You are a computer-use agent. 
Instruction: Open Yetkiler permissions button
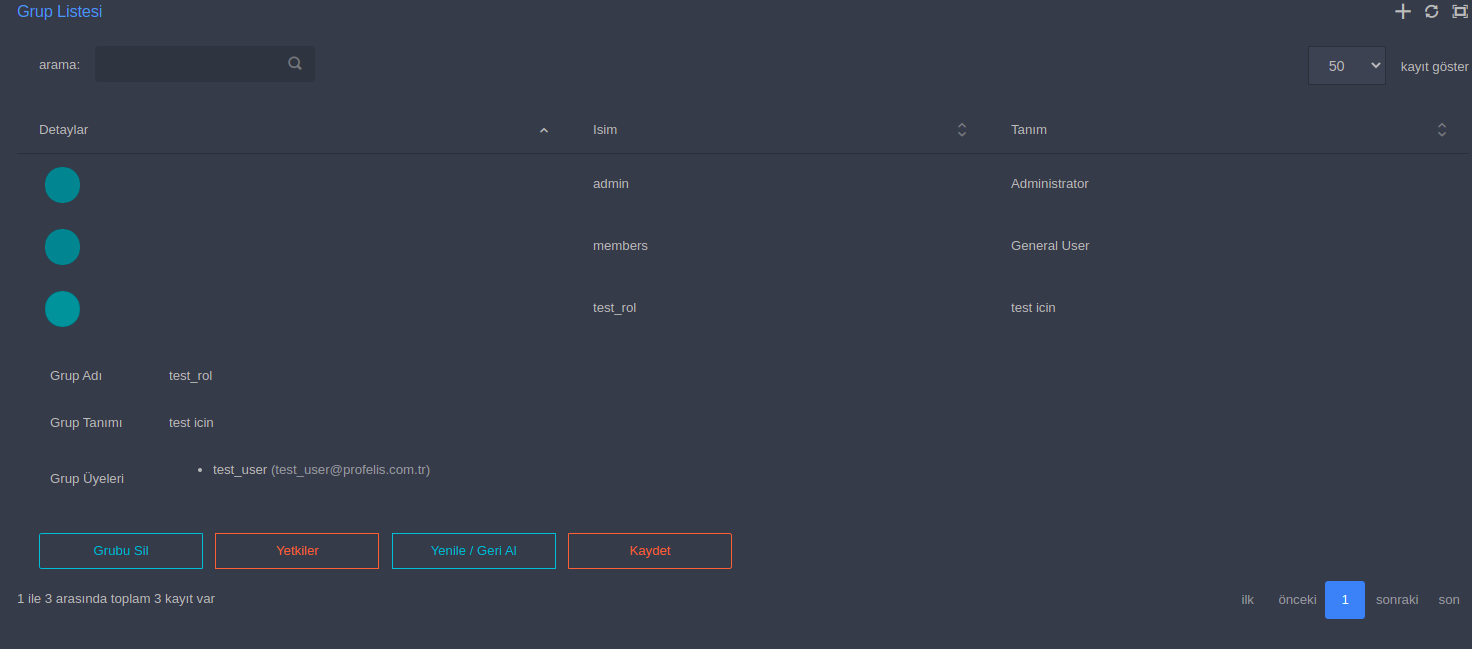(x=297, y=551)
